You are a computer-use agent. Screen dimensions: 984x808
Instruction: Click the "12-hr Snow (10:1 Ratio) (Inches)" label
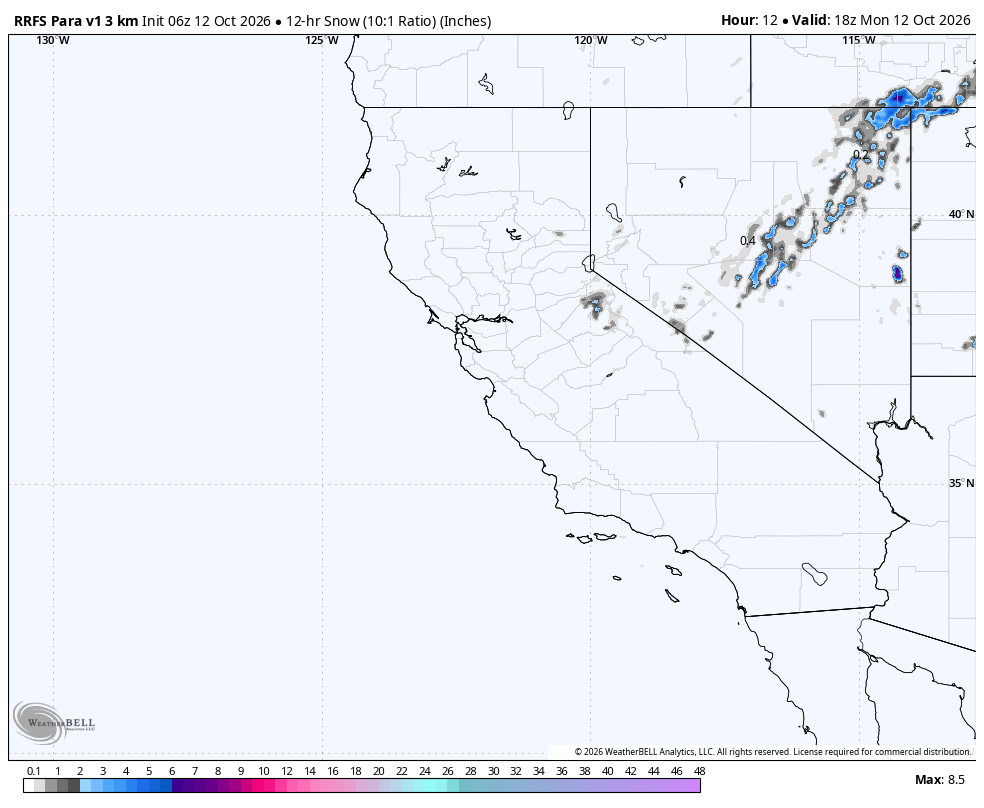click(x=388, y=21)
